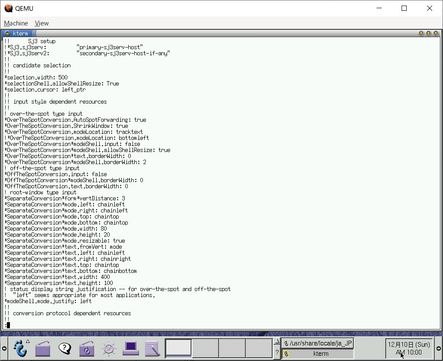Collapse the panel with left hide arrow
This screenshot has height=361, width=443.
[4, 348]
